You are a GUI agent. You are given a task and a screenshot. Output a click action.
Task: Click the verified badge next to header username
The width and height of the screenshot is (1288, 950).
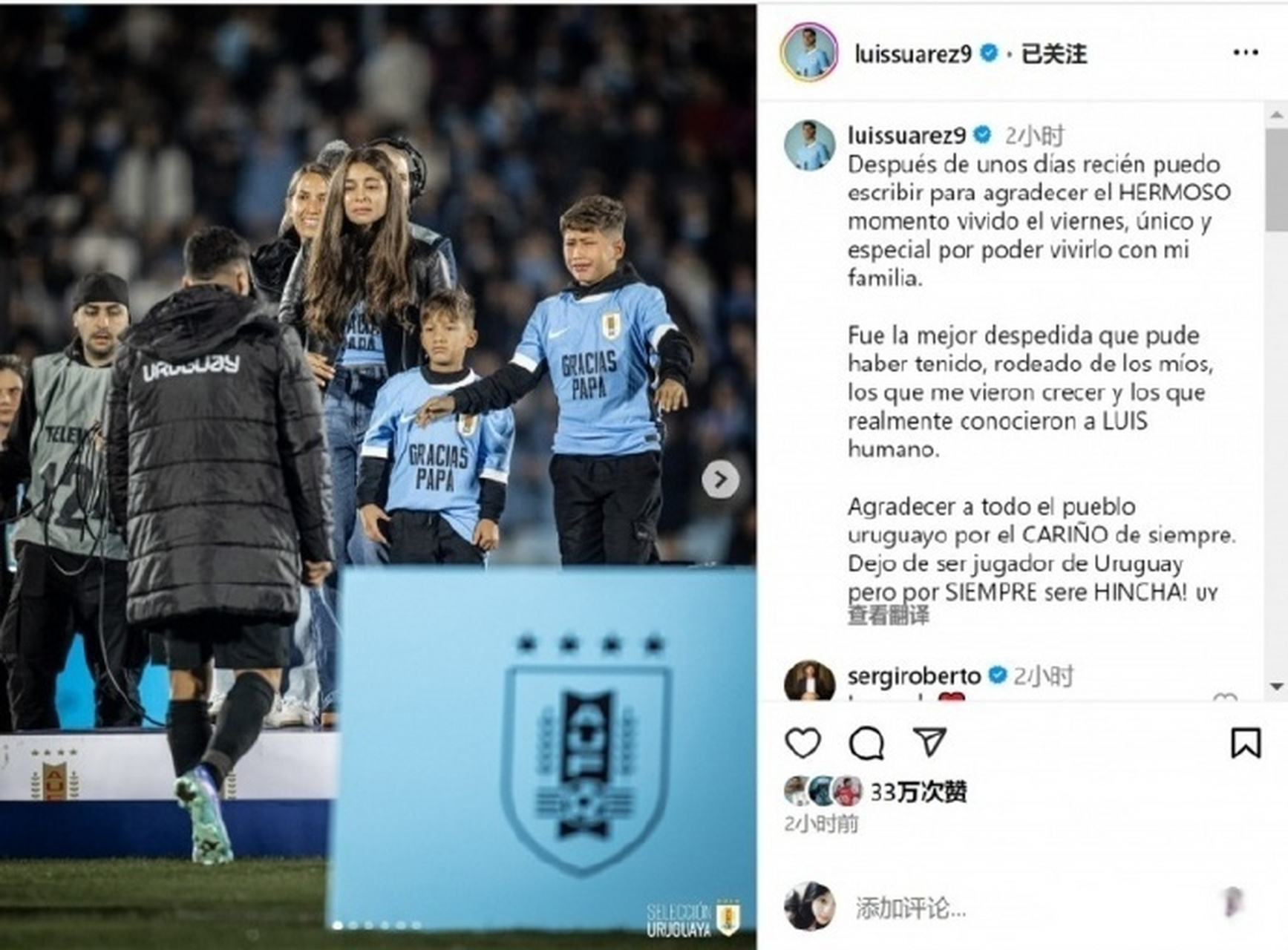989,53
